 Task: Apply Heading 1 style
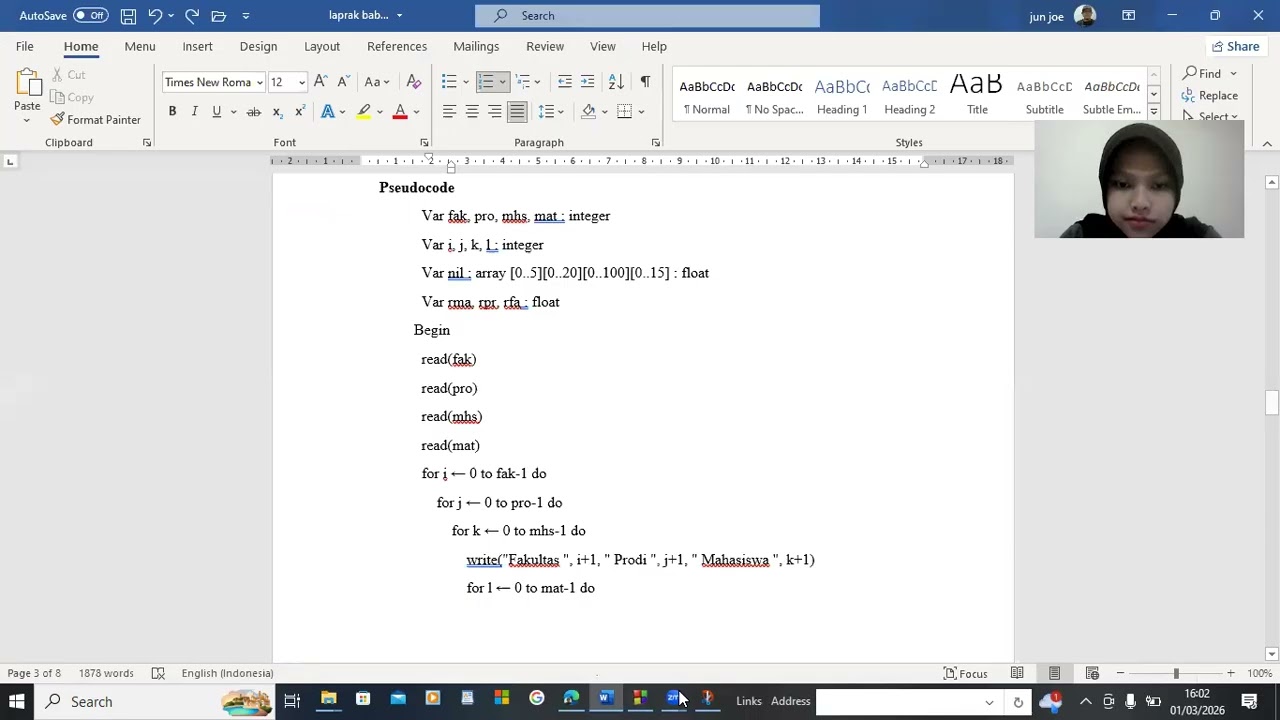click(842, 95)
